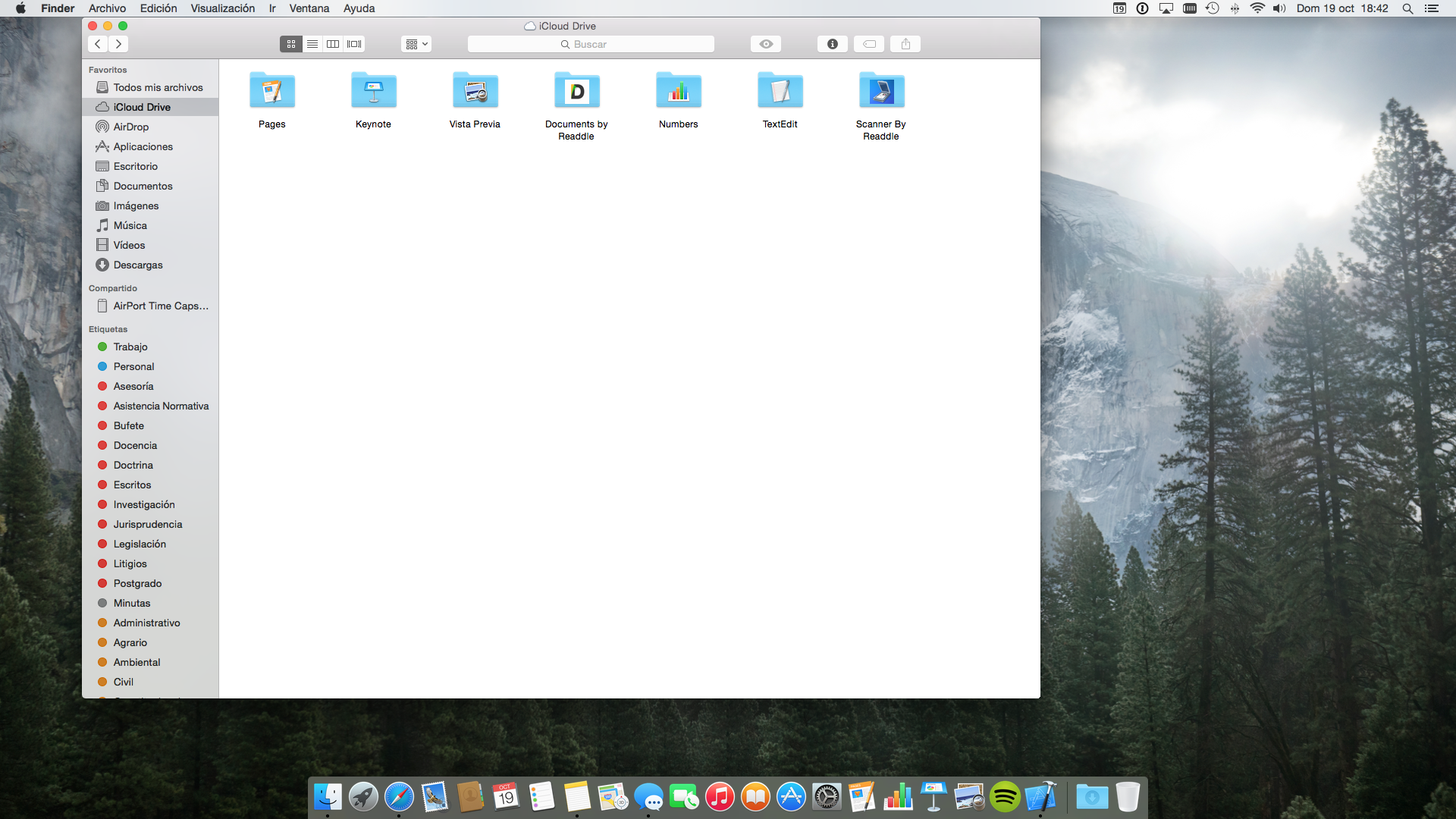Screen dimensions: 1456x819
Task: Open the Keynote folder
Action: [x=373, y=92]
